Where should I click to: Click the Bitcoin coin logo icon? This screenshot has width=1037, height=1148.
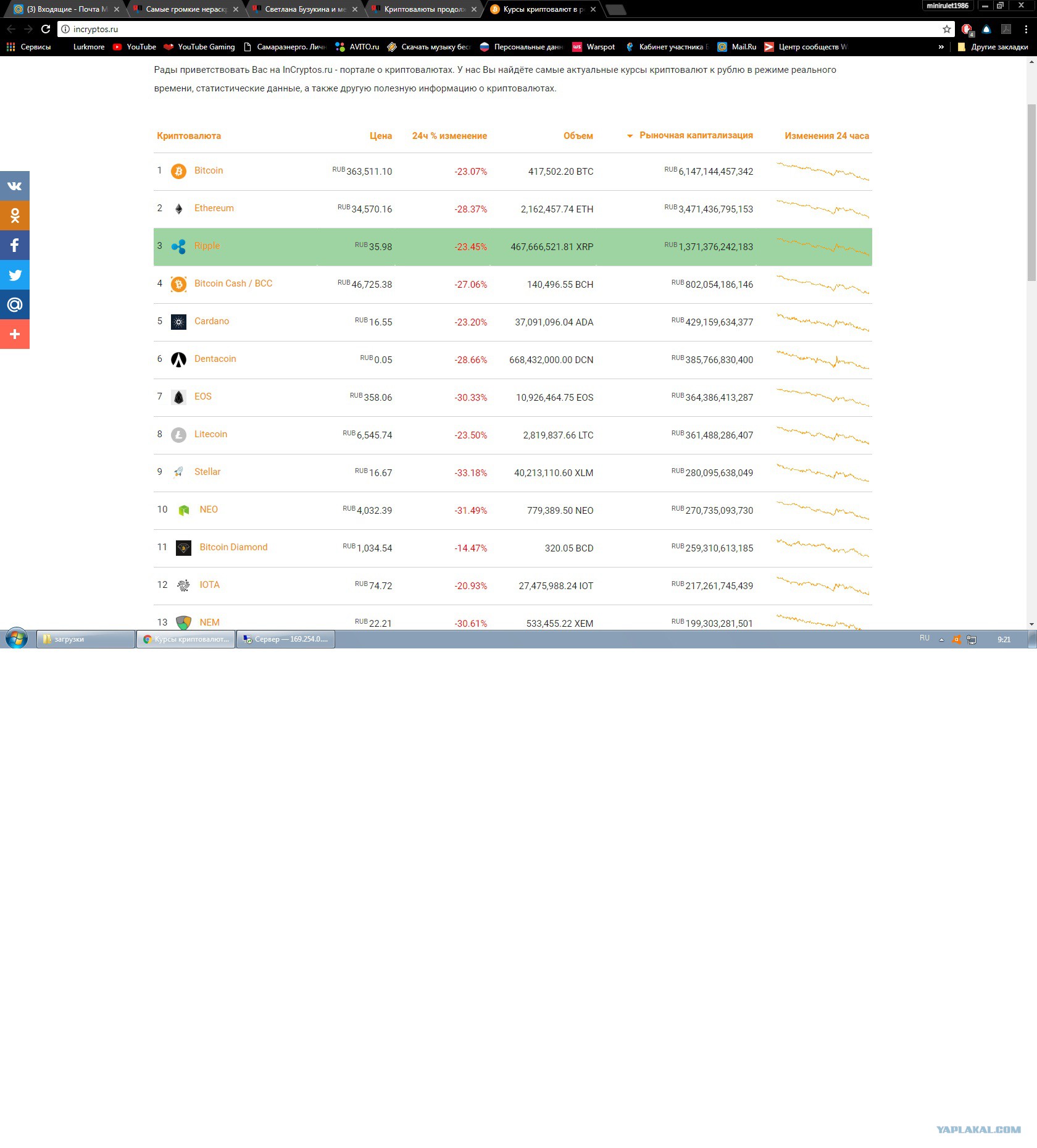pyautogui.click(x=178, y=171)
